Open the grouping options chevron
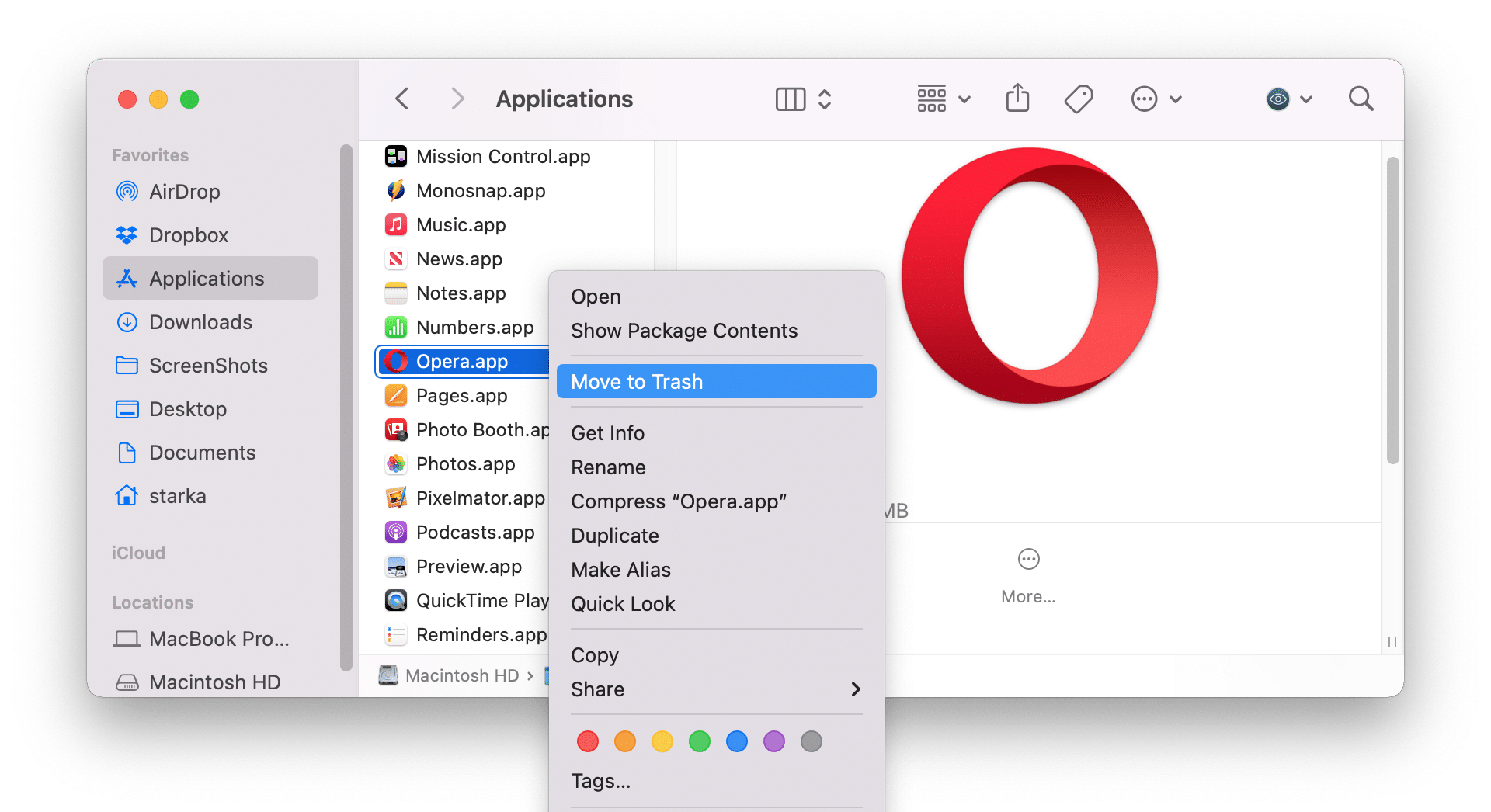Viewport: 1491px width, 812px height. (x=964, y=99)
